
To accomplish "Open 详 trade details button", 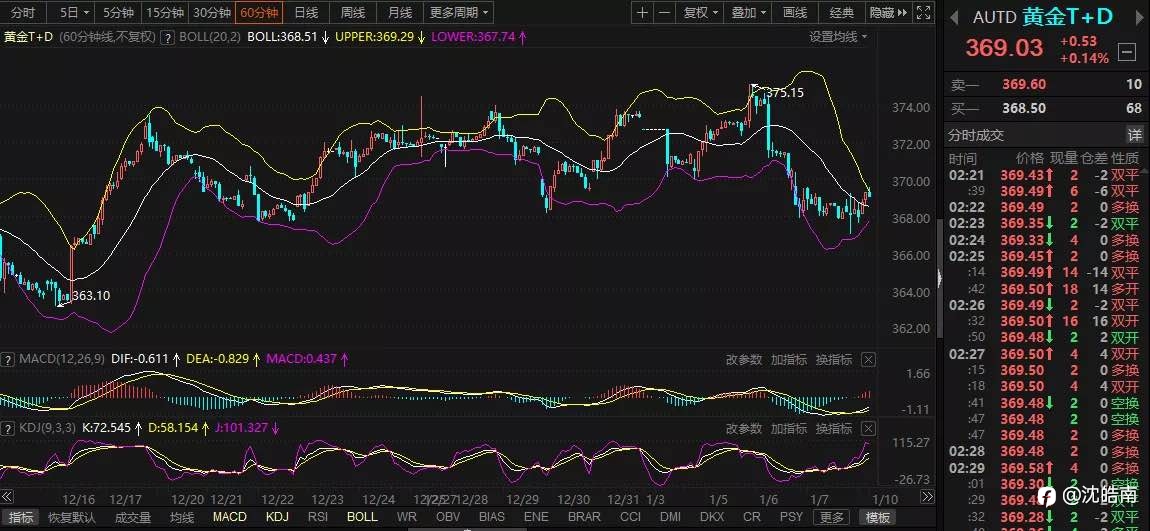I will click(1134, 135).
